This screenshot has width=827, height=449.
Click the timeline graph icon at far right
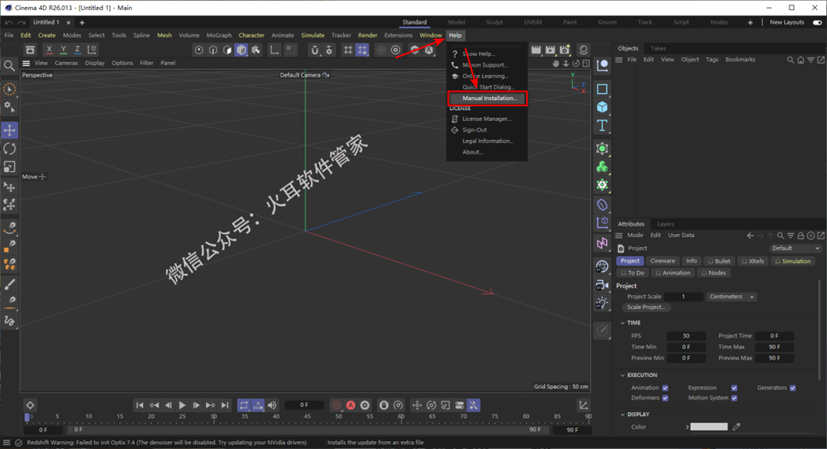(583, 405)
